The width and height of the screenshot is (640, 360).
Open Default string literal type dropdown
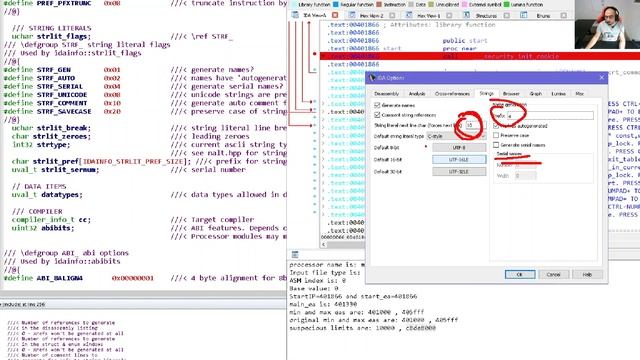point(456,136)
